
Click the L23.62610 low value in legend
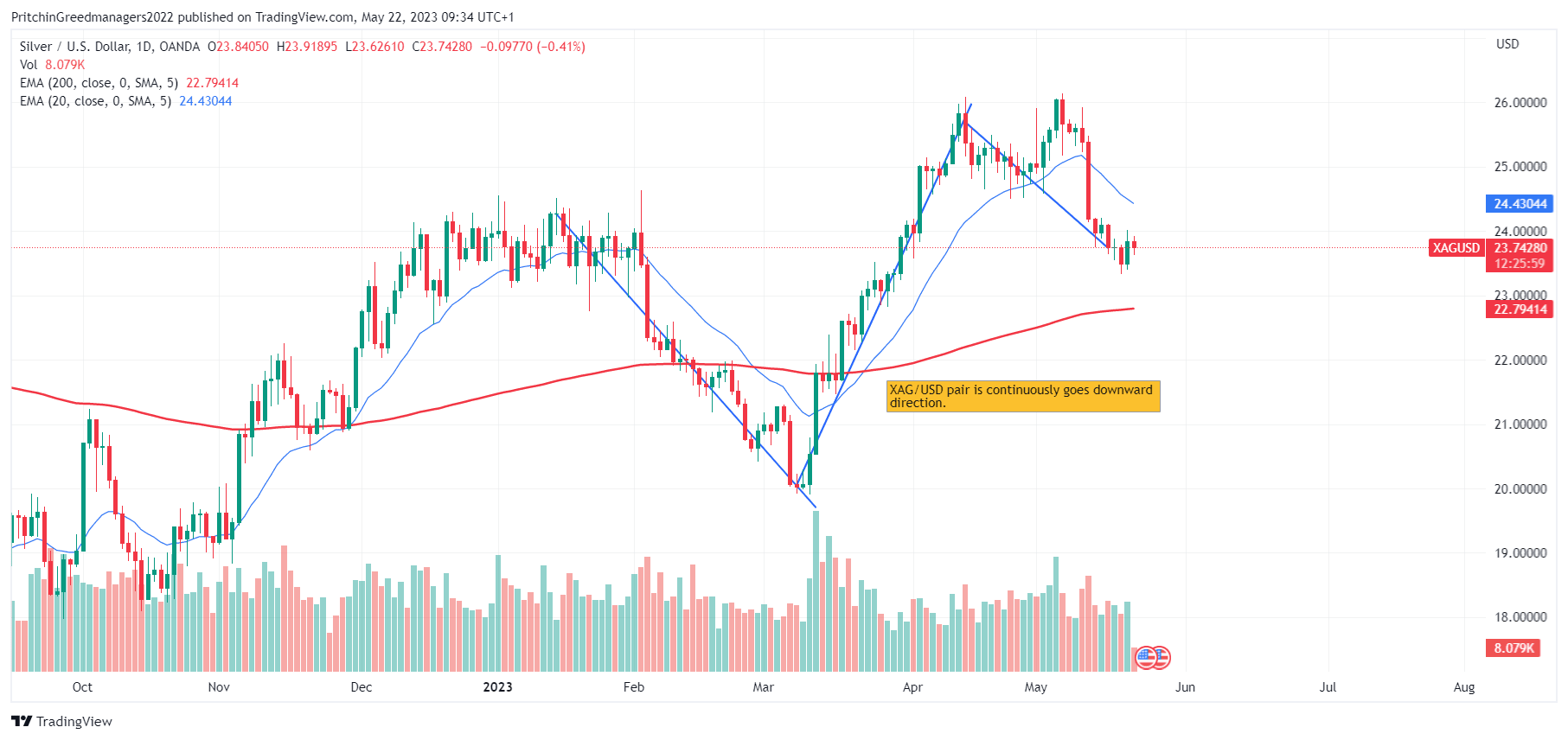(x=374, y=47)
